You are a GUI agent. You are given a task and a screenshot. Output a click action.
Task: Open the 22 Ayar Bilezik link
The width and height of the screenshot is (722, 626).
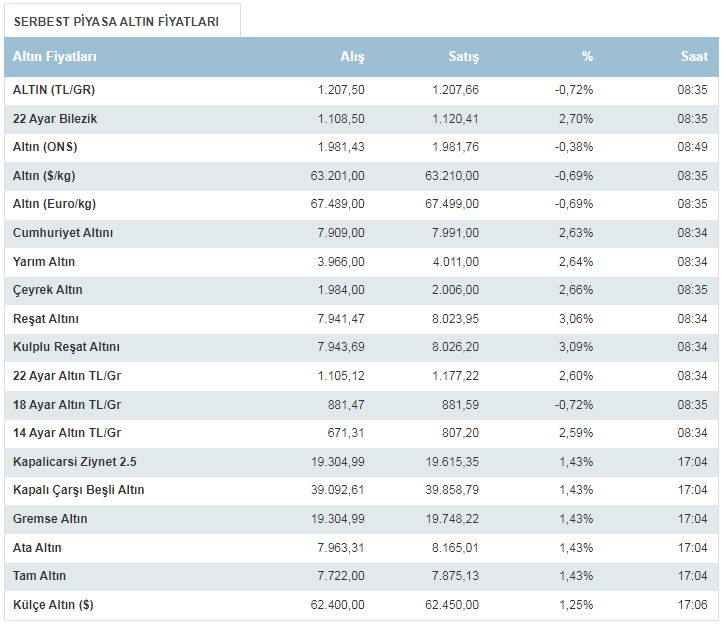[x=55, y=119]
